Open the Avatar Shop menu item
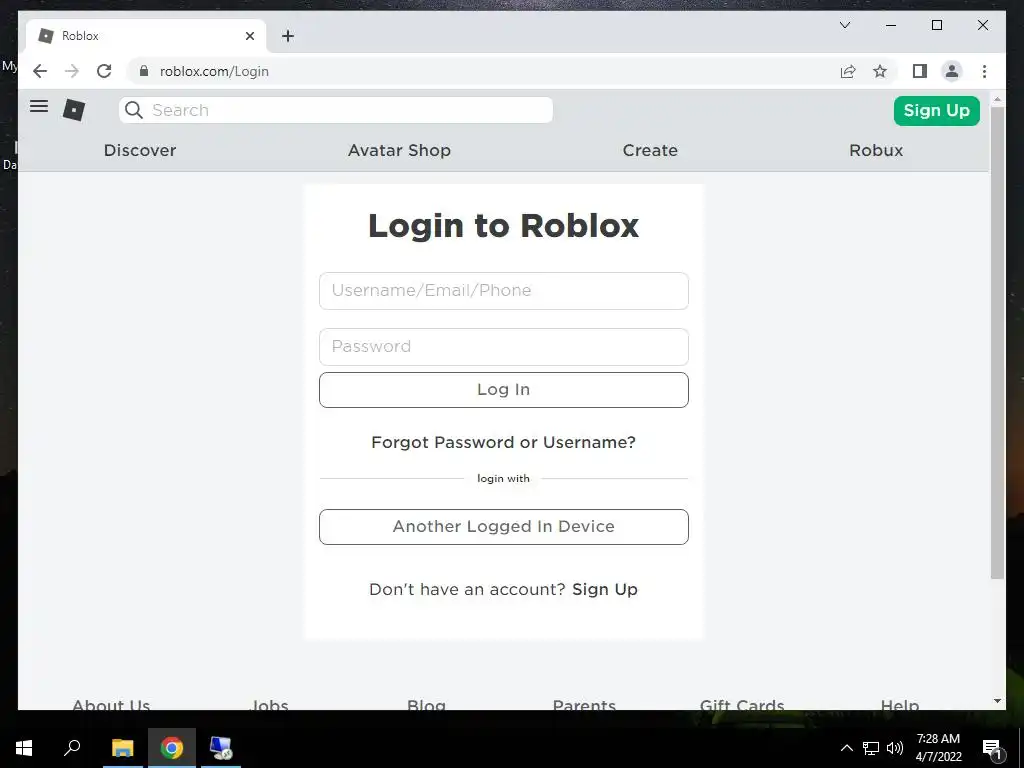 click(399, 150)
